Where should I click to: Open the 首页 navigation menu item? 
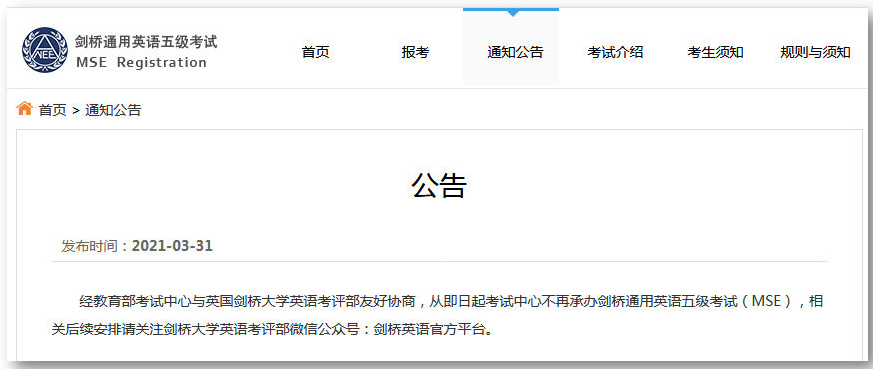316,52
